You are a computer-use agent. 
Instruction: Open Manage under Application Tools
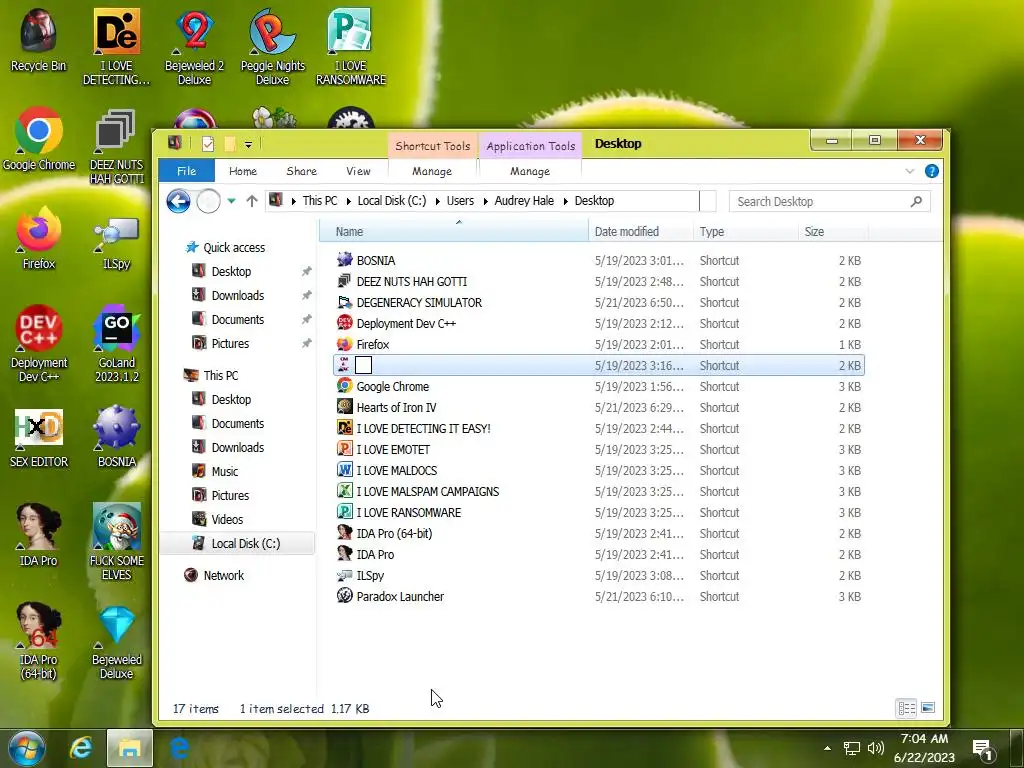click(x=530, y=171)
